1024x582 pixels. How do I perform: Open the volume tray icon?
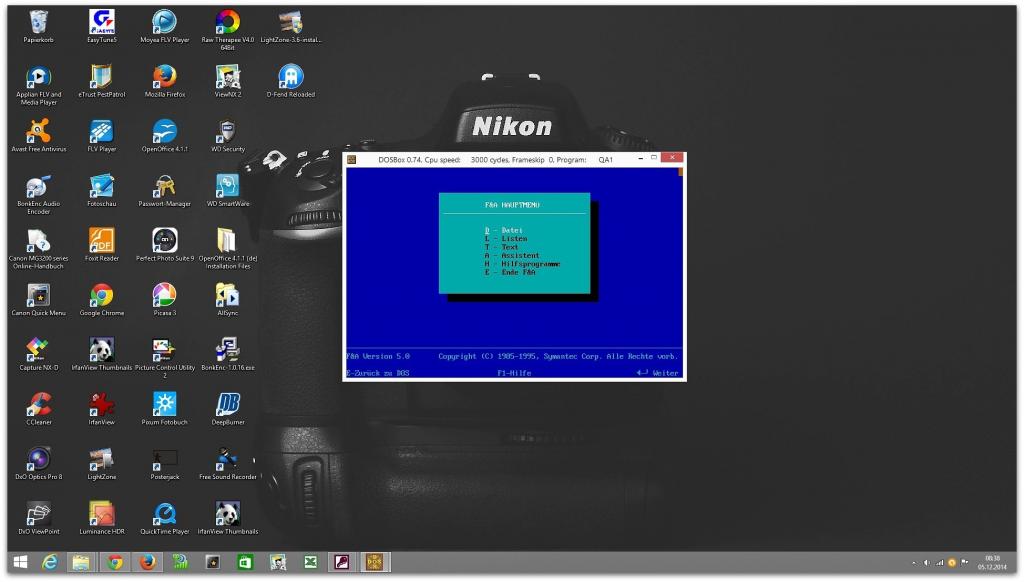click(926, 562)
